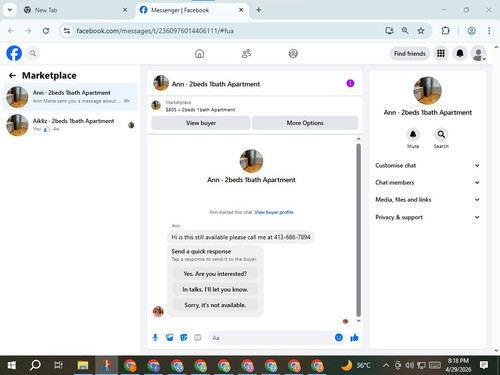
Task: Open the browser tab search dropdown
Action: tap(10, 10)
